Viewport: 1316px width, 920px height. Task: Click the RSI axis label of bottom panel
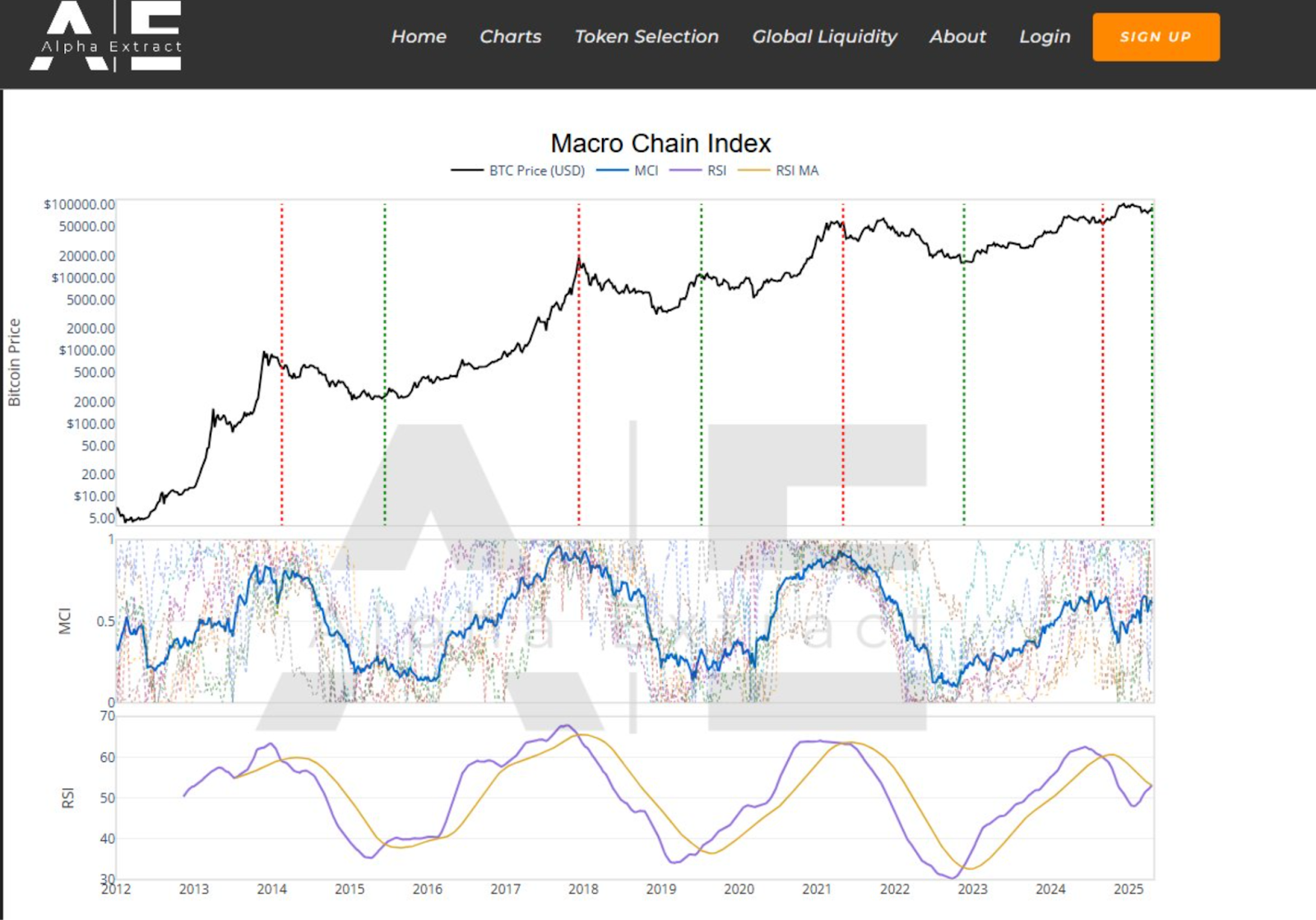[67, 798]
